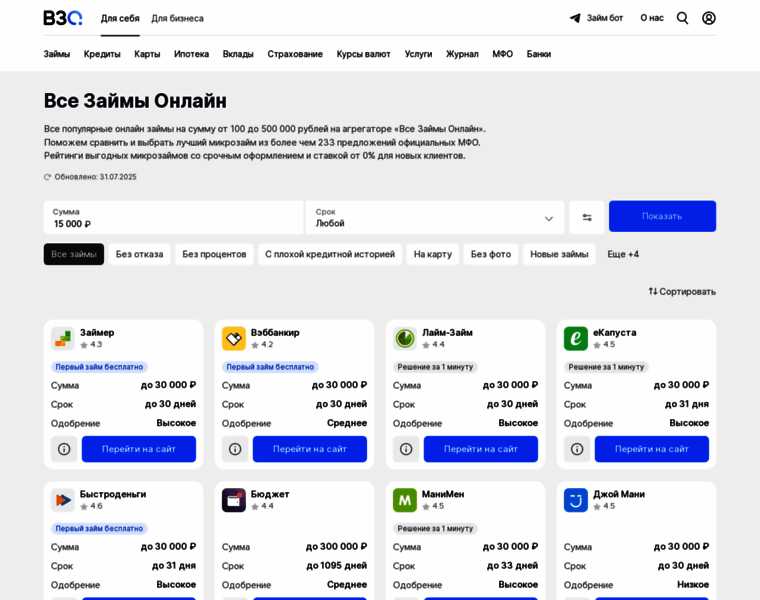Open the user profile icon
The height and width of the screenshot is (600, 760).
click(709, 18)
